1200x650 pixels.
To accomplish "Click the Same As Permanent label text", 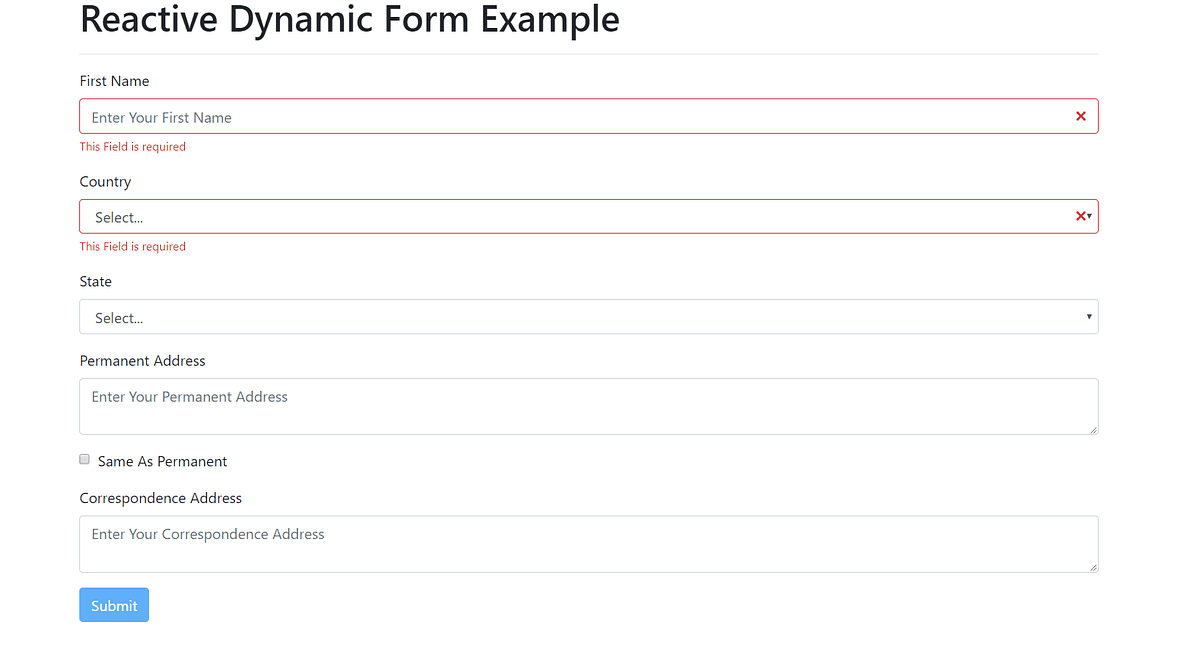I will click(162, 461).
